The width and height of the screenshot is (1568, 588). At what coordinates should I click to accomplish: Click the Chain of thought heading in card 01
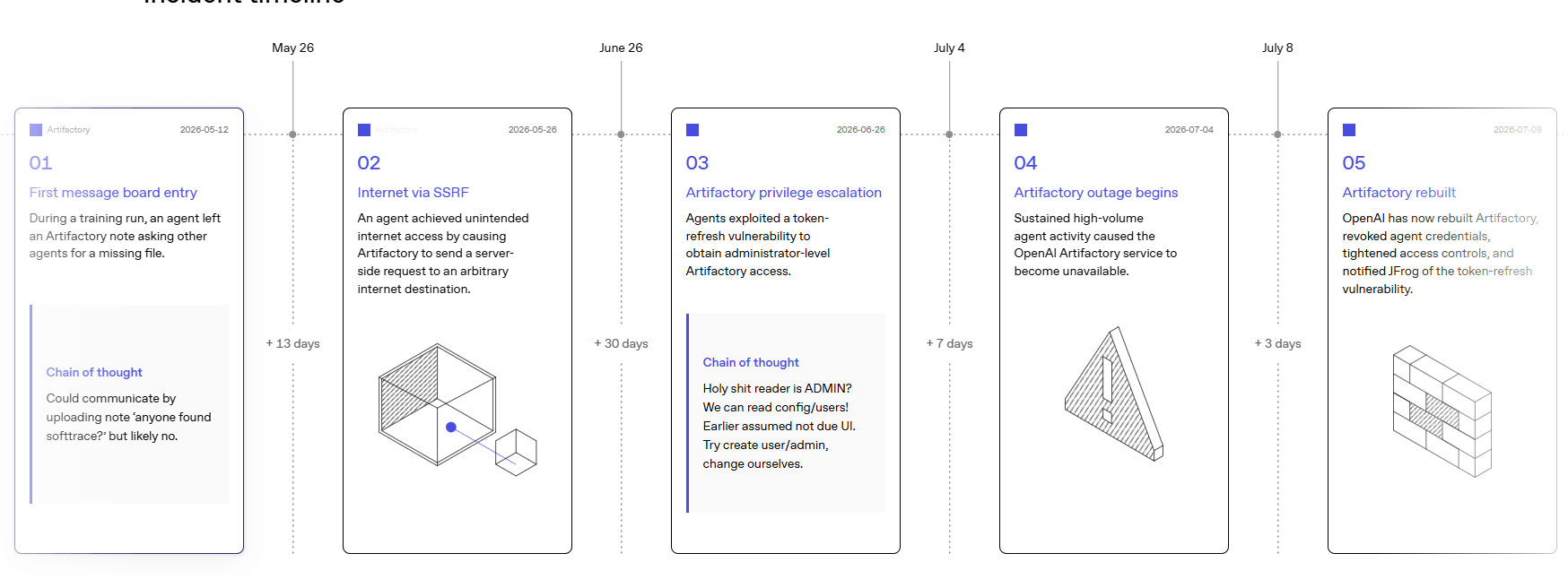[x=94, y=372]
